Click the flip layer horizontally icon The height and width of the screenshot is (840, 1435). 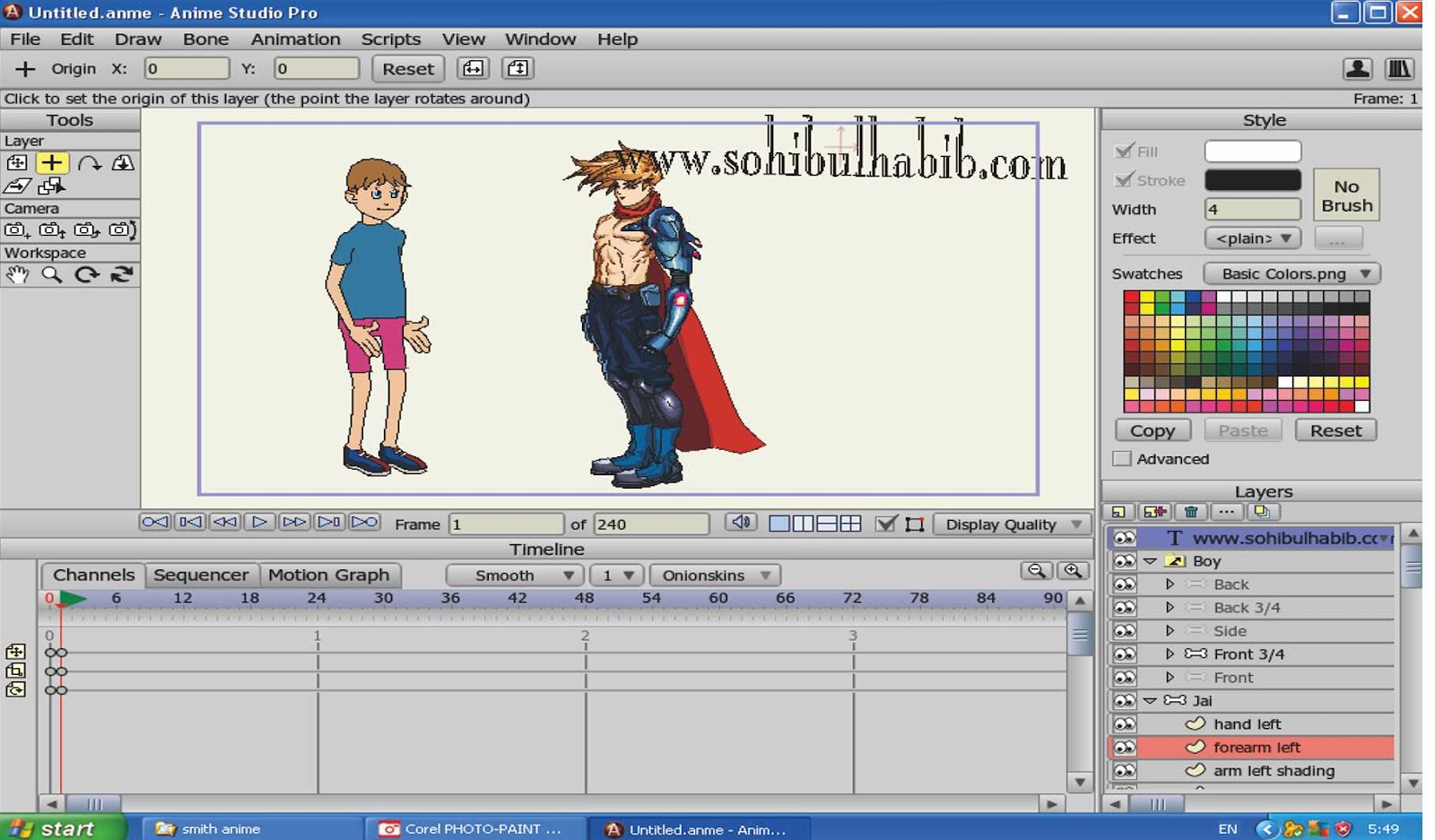point(473,68)
